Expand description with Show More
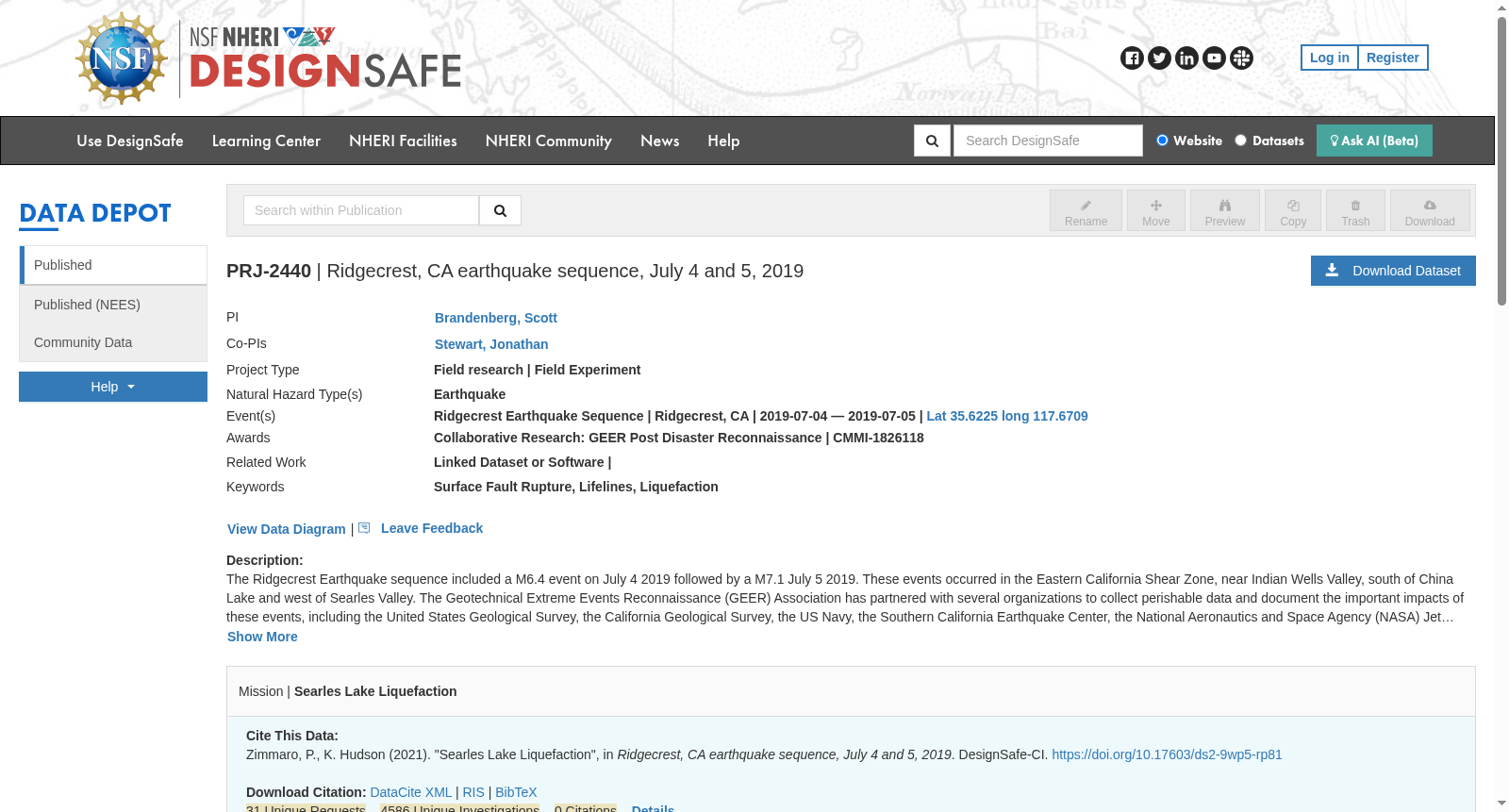The image size is (1509, 812). click(x=262, y=637)
